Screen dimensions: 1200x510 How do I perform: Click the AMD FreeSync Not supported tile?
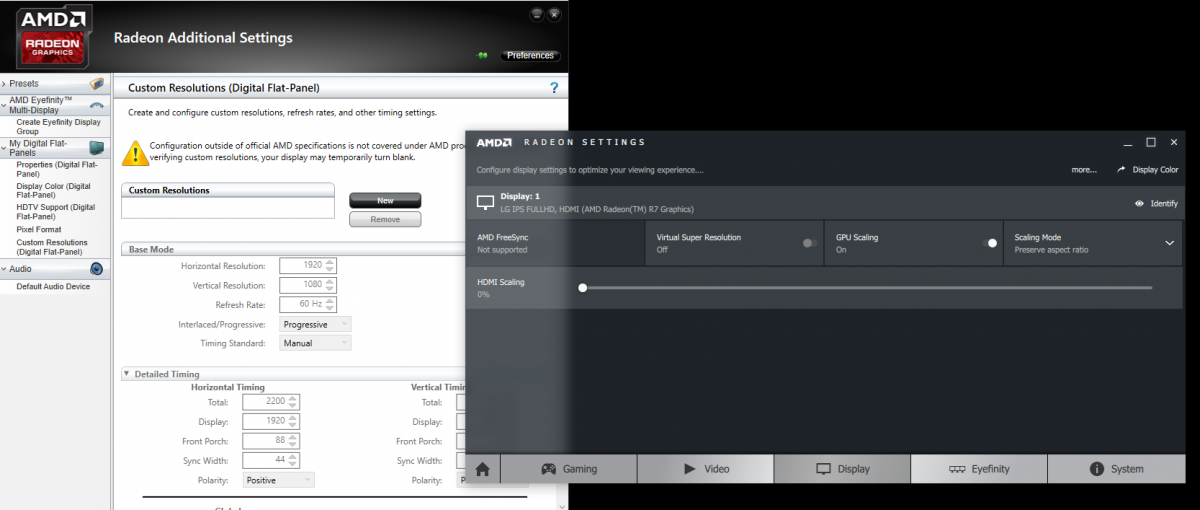pos(556,243)
